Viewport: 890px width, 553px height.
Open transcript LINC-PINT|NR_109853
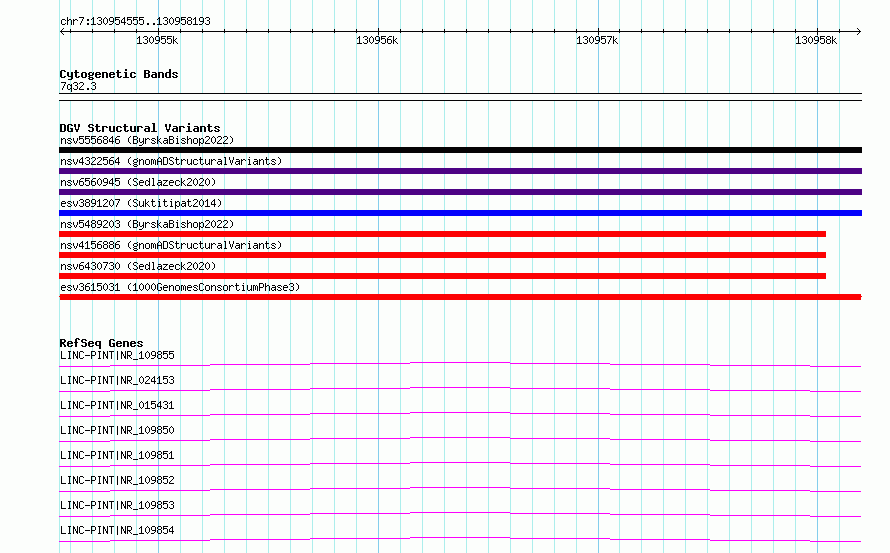click(x=117, y=505)
